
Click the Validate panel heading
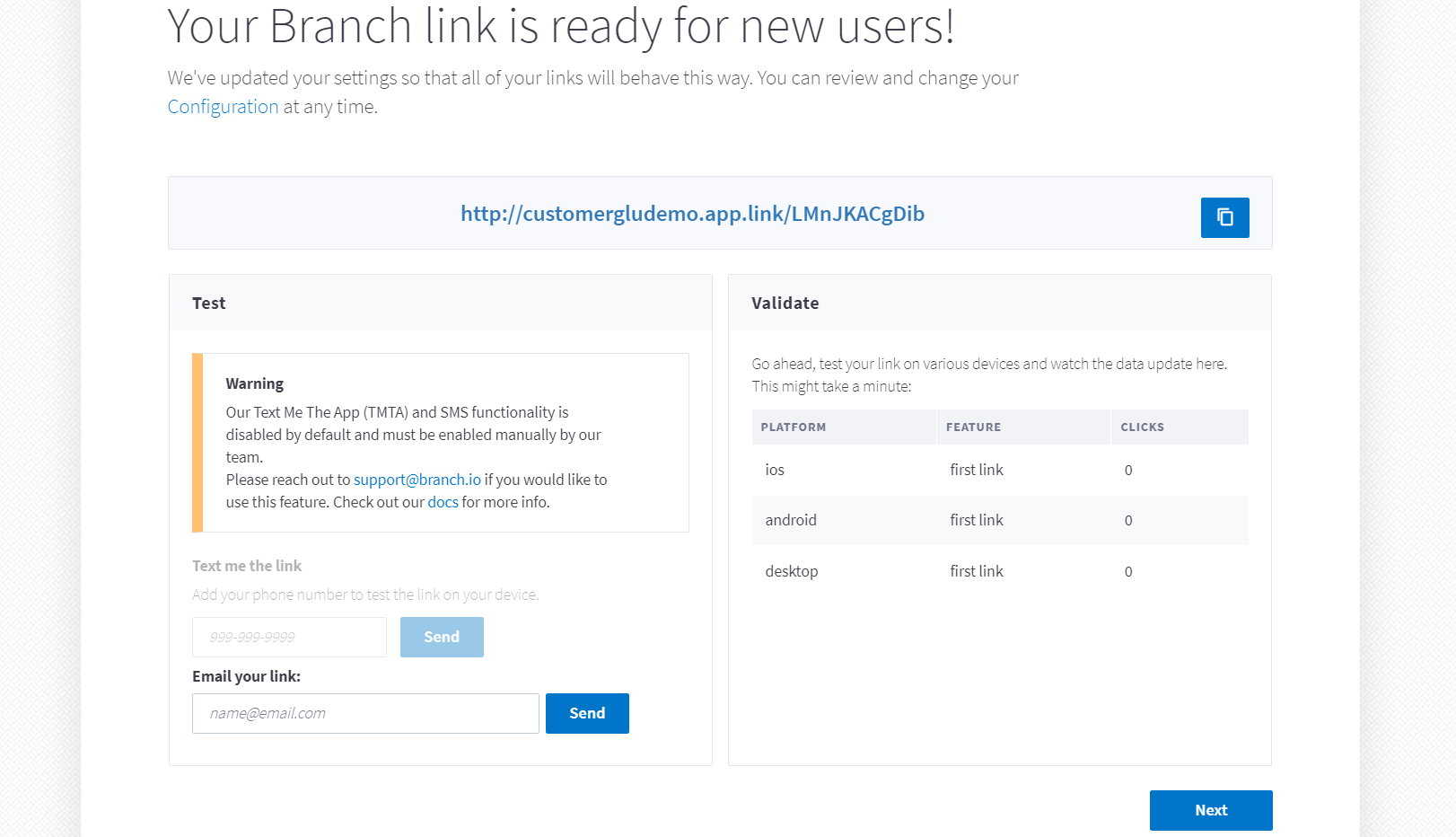coord(785,304)
